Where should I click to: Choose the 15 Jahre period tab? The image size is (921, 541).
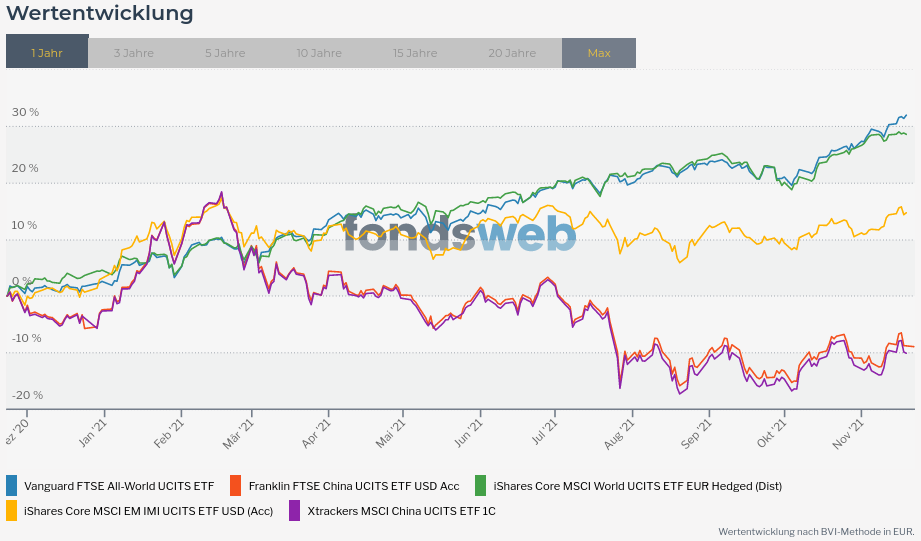[415, 53]
